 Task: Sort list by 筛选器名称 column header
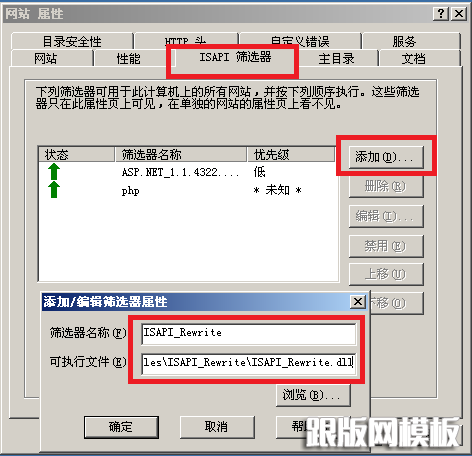[x=181, y=155]
